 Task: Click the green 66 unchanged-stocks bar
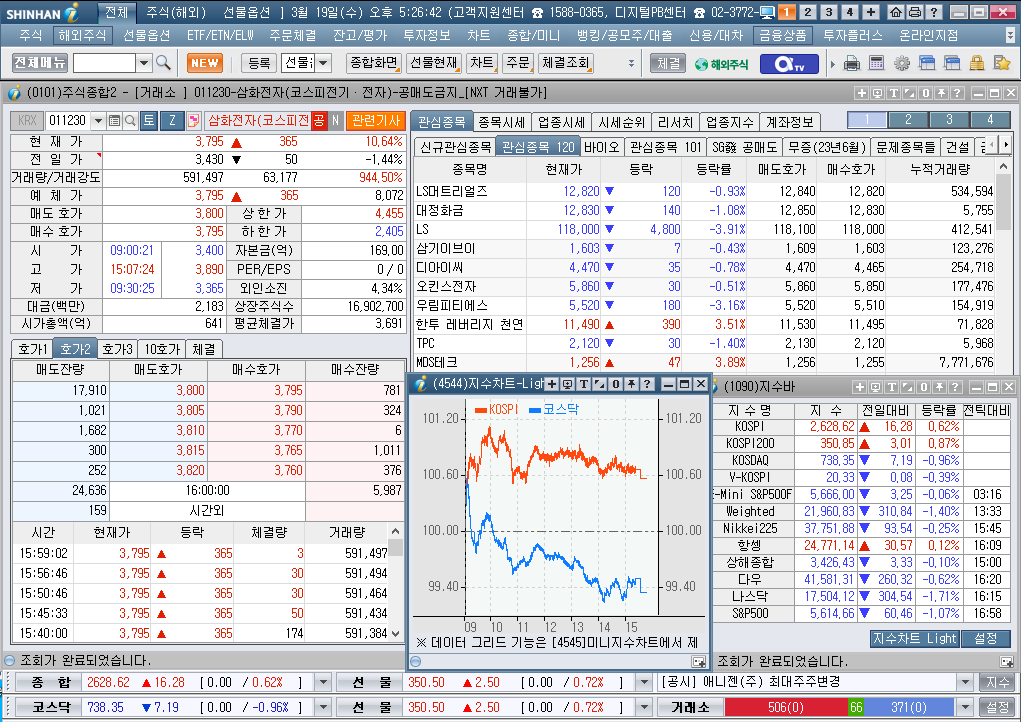pyautogui.click(x=856, y=707)
